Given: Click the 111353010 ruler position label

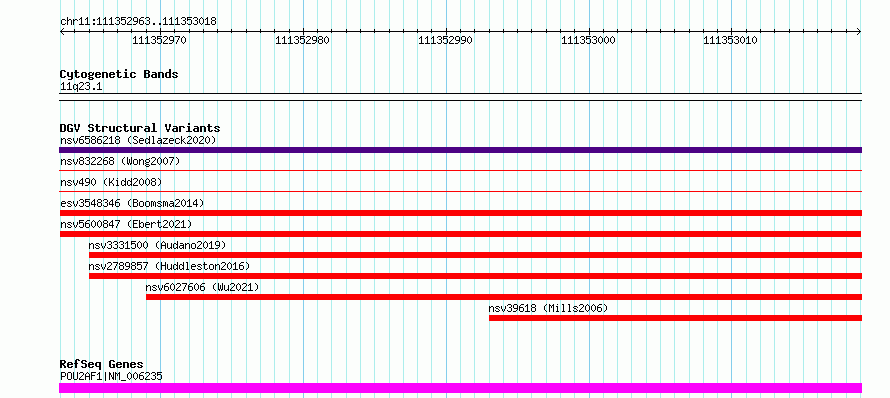Looking at the screenshot, I should pyautogui.click(x=731, y=40).
